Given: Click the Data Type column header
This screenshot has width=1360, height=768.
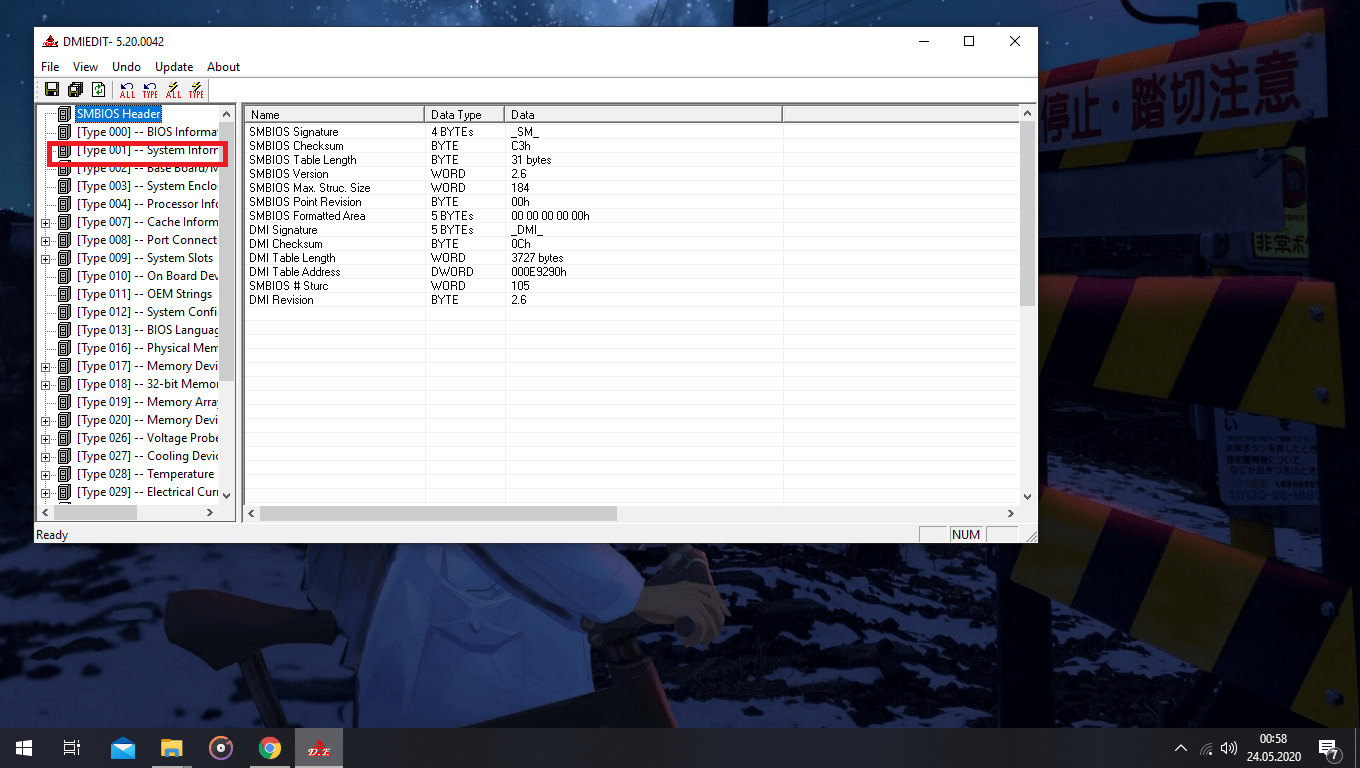Looking at the screenshot, I should 465,115.
